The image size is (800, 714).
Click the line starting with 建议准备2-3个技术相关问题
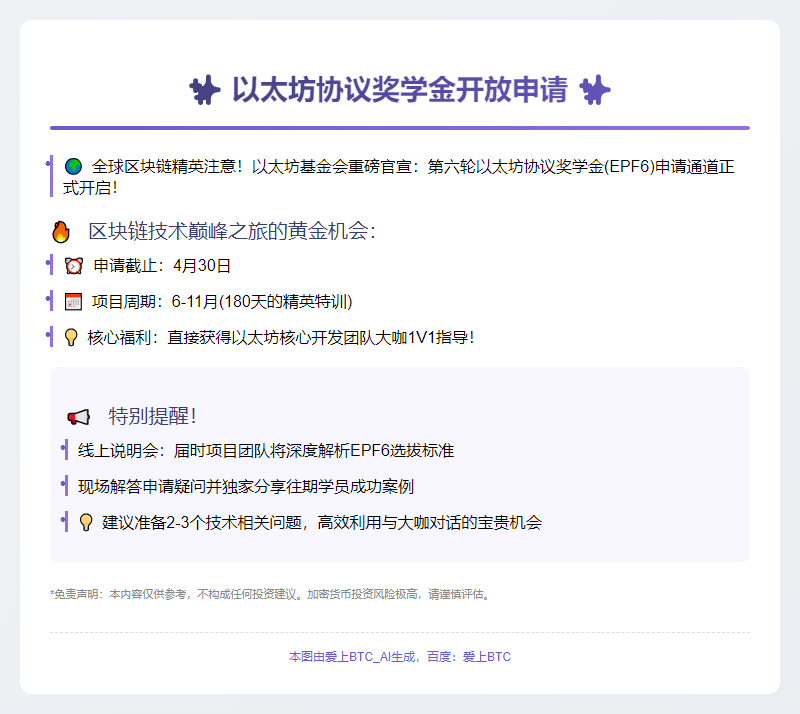click(322, 522)
